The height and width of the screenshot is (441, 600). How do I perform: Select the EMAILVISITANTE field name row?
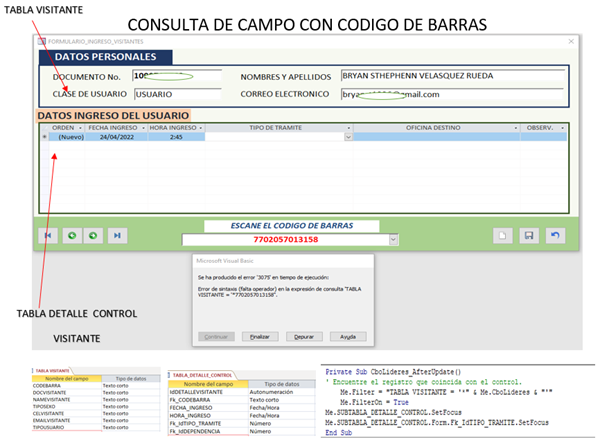tap(67, 420)
